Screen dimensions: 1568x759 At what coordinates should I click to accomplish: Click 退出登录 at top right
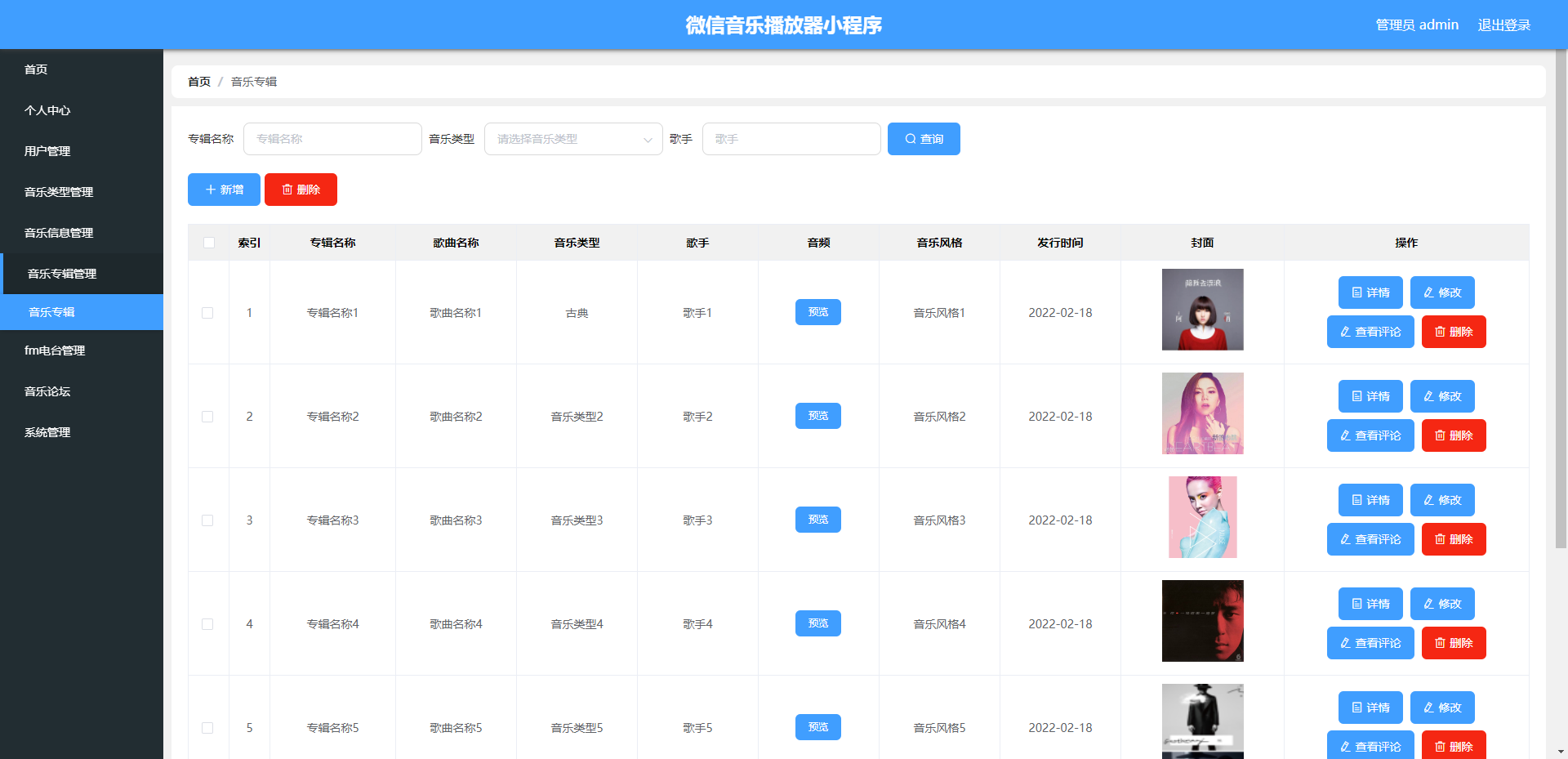[1503, 25]
